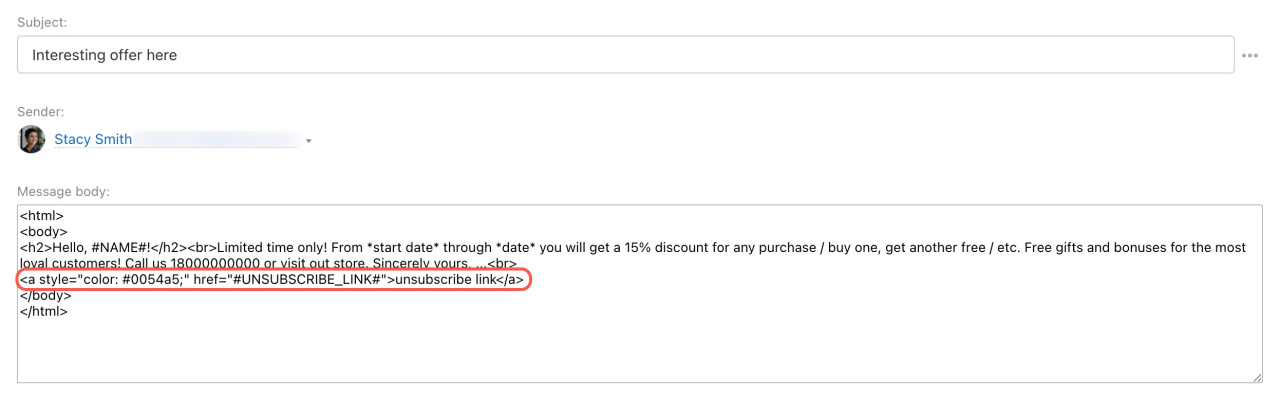Click the "Message body:" label

click(63, 190)
